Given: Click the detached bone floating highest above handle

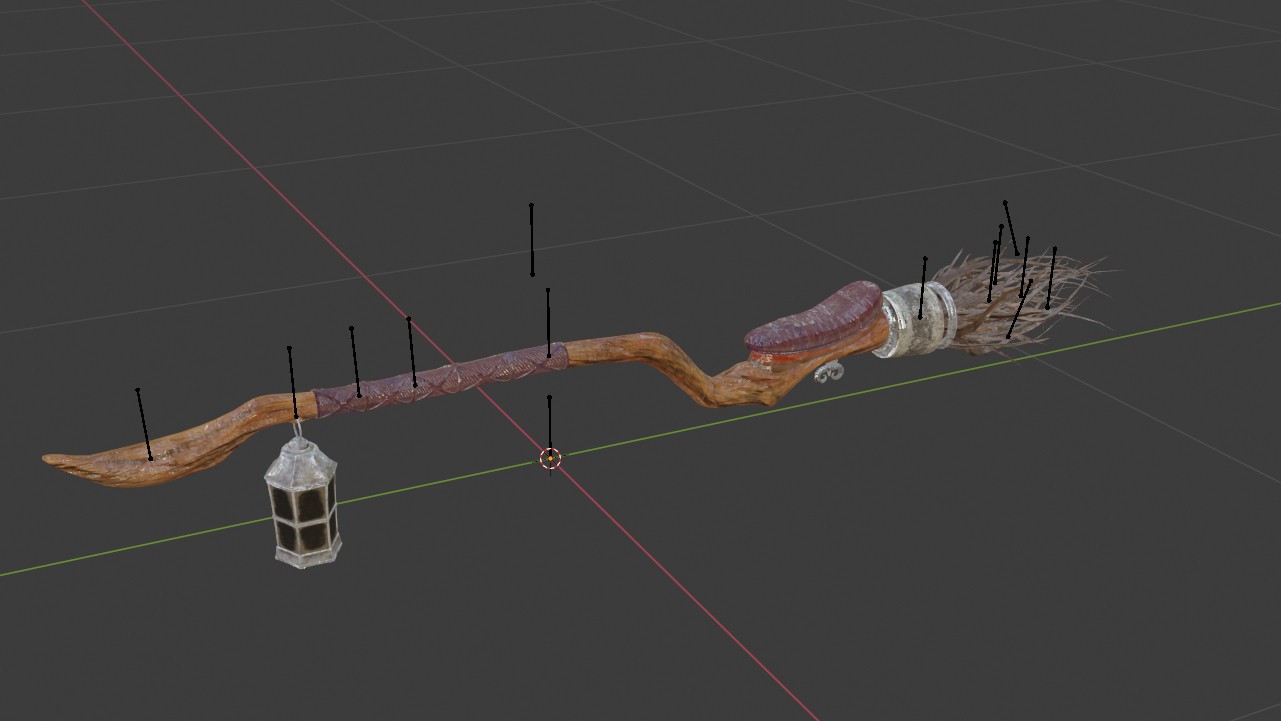Looking at the screenshot, I should [531, 239].
